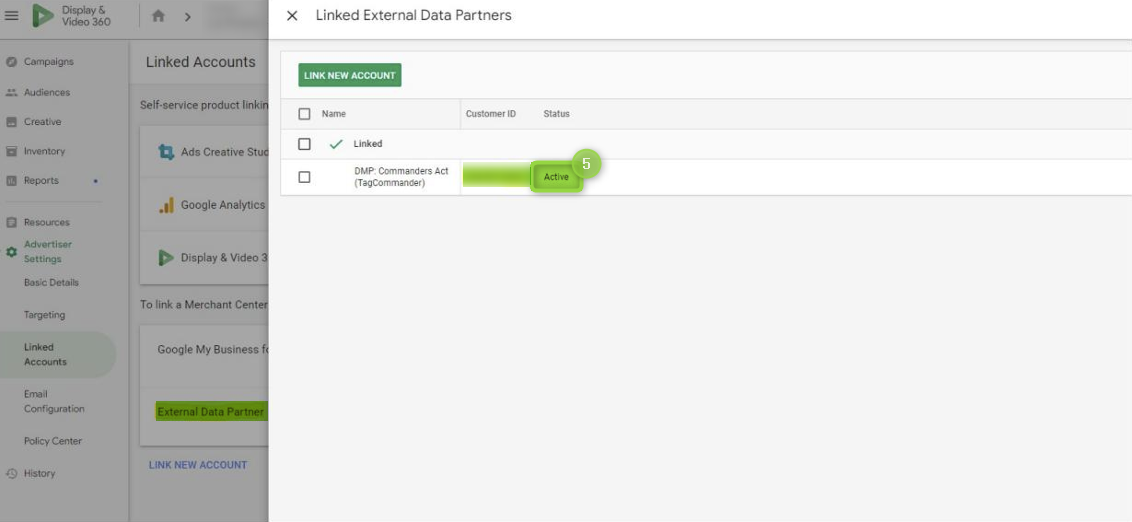Open the hamburger main menu
Image resolution: width=1132 pixels, height=522 pixels.
point(12,16)
